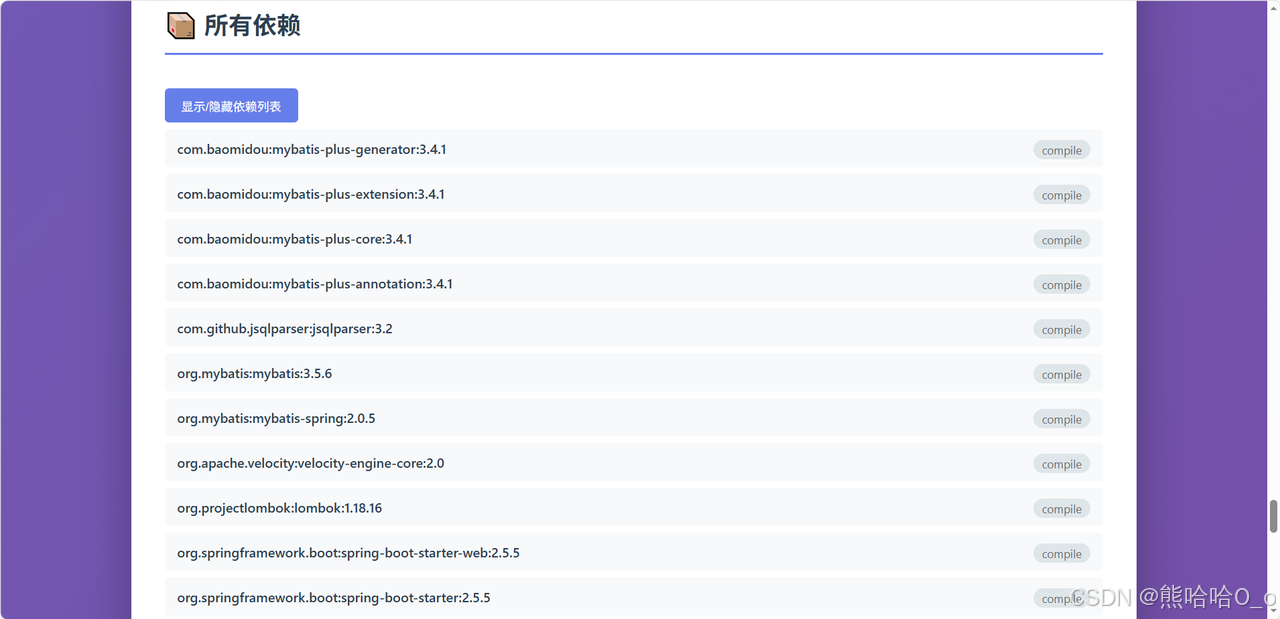Click compile badge for mybatis-plus-core

point(1061,240)
